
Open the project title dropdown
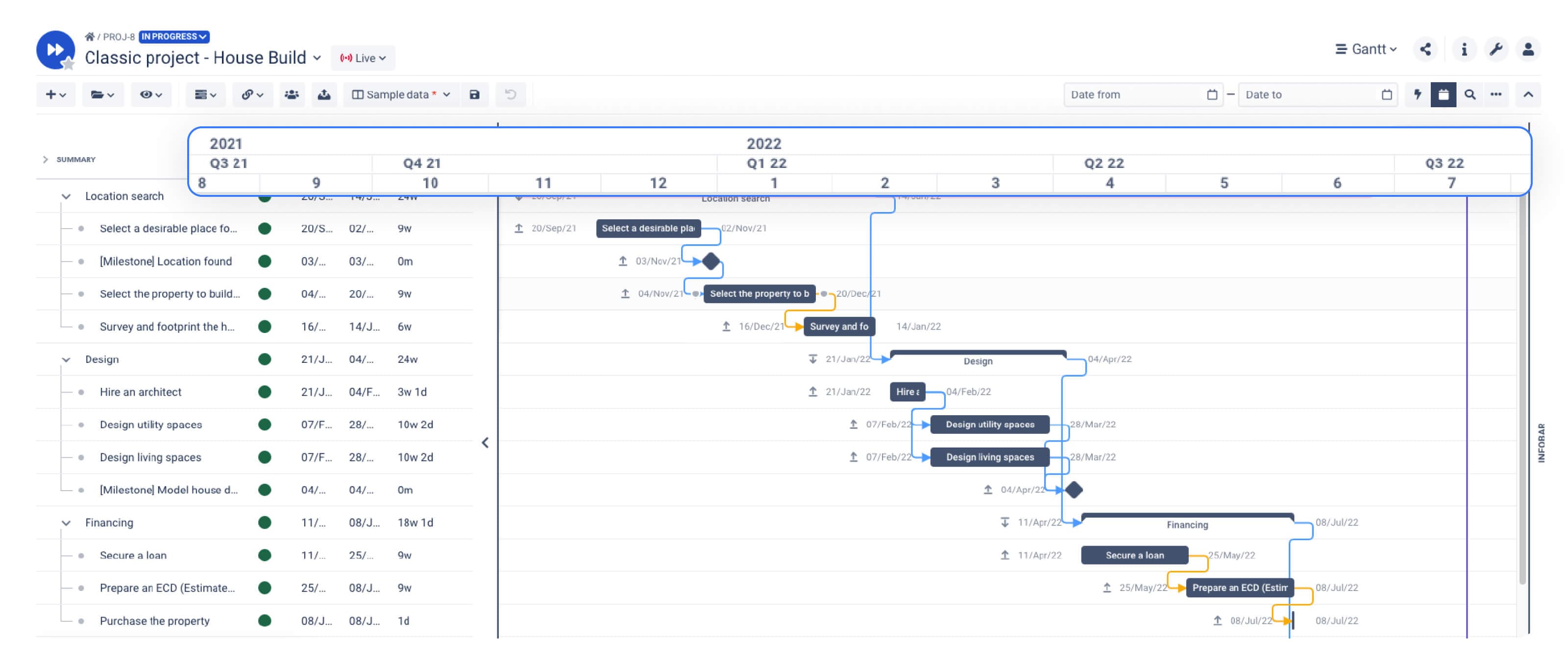317,58
